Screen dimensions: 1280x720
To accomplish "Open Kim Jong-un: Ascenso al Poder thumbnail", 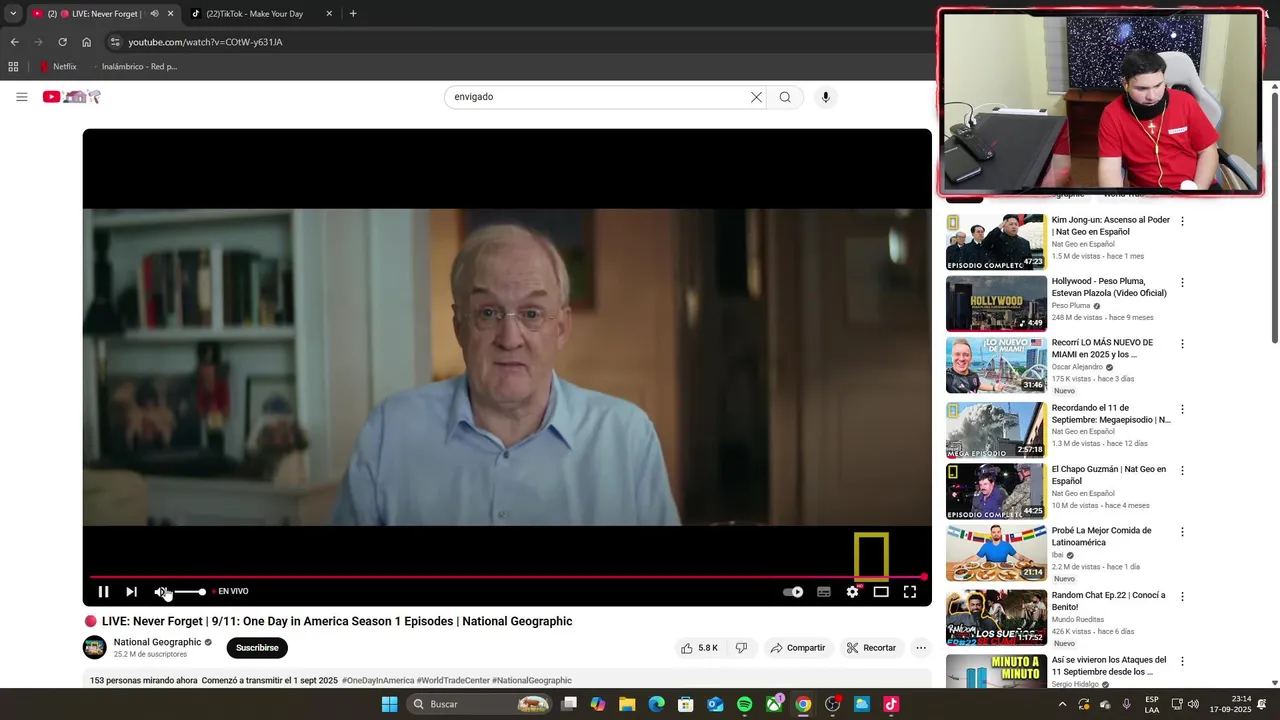I will click(996, 242).
